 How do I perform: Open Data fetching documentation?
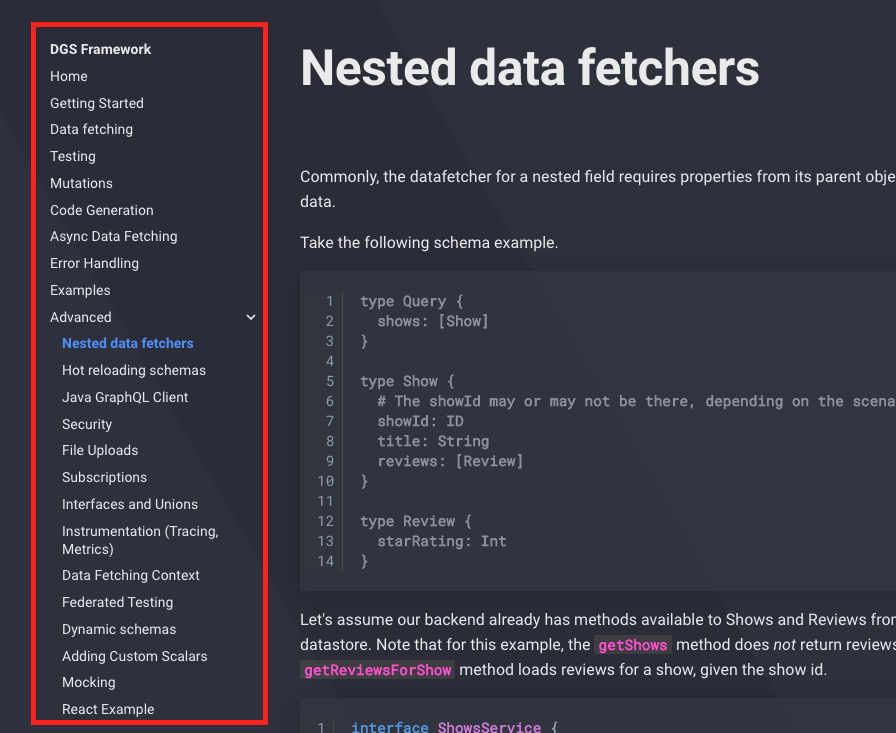[91, 129]
